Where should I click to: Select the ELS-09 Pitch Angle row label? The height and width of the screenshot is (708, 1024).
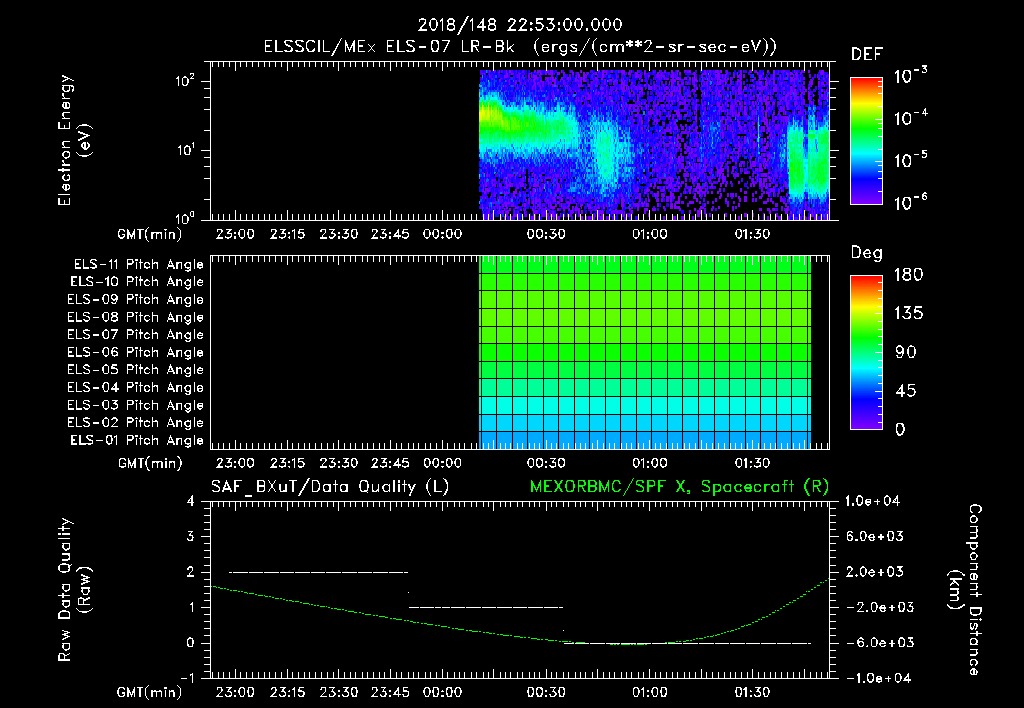click(135, 300)
